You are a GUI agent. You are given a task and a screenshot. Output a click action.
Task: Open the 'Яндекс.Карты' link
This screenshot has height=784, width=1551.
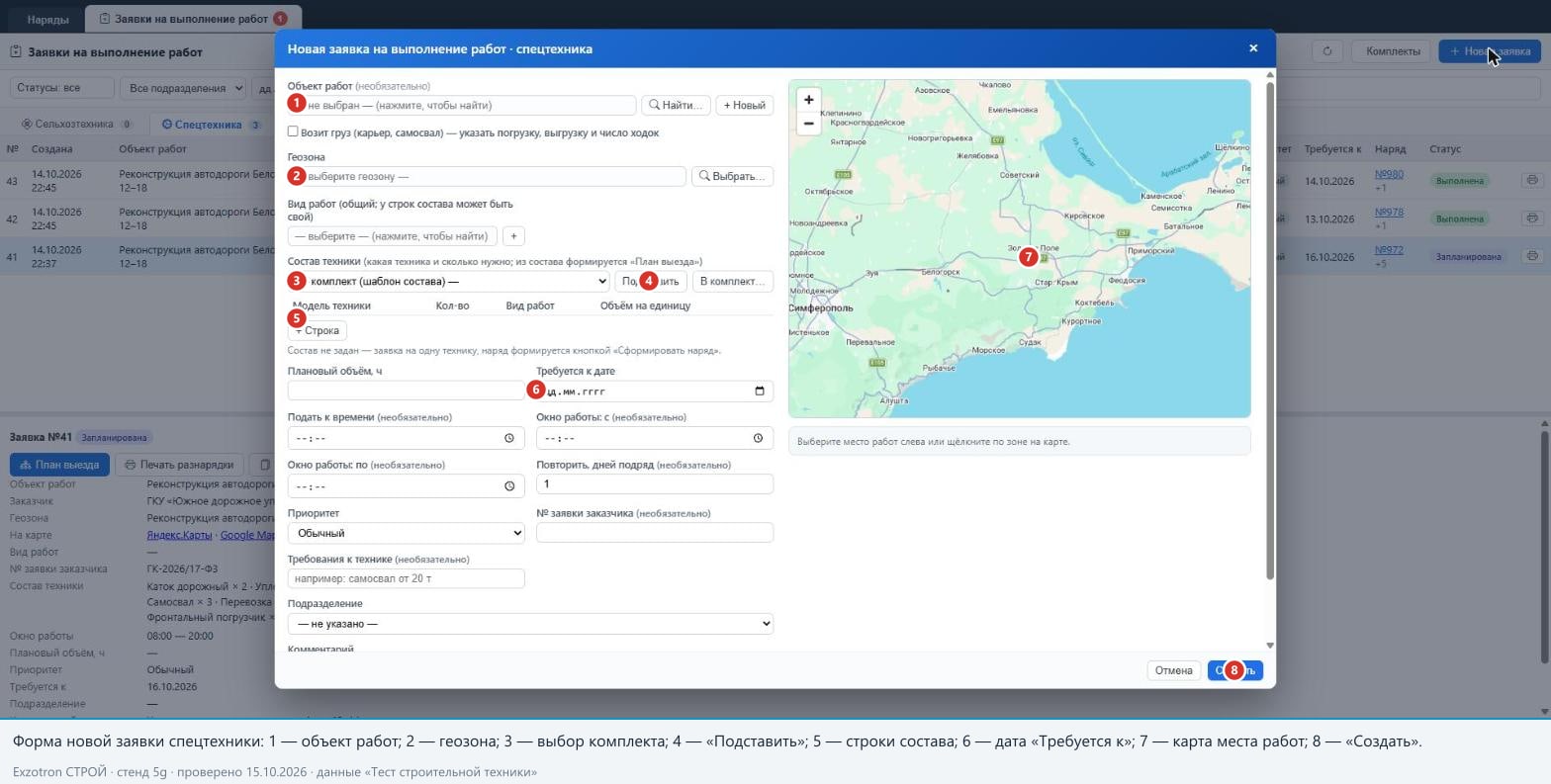[179, 535]
